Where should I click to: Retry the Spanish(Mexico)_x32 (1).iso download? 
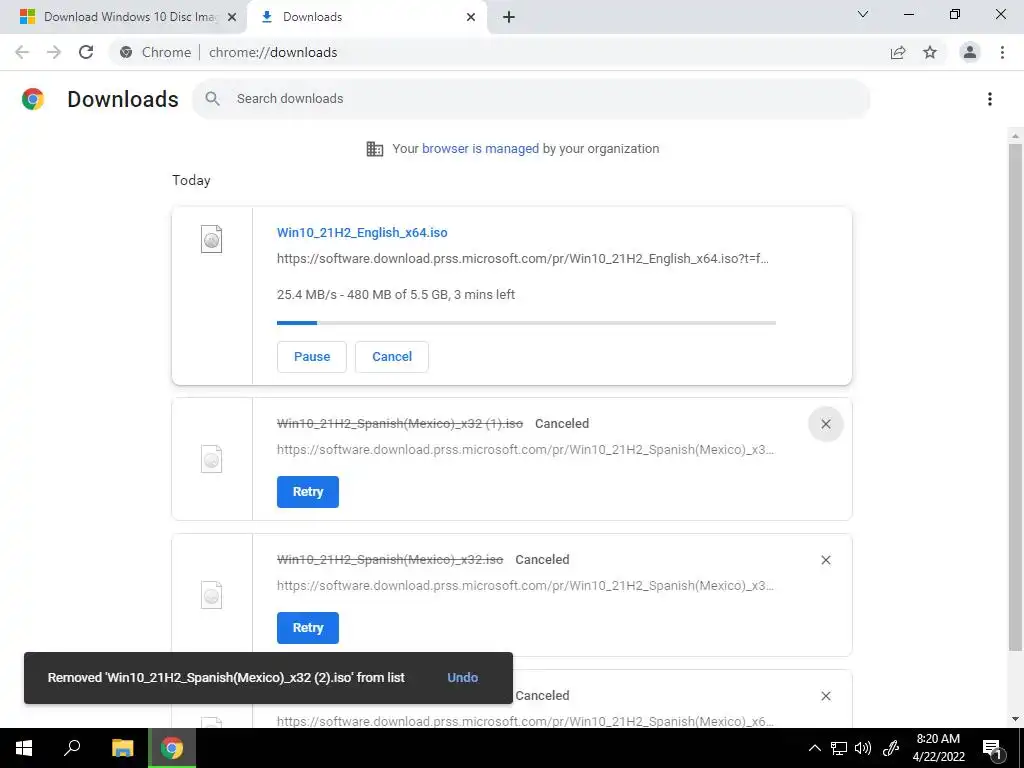(x=308, y=492)
